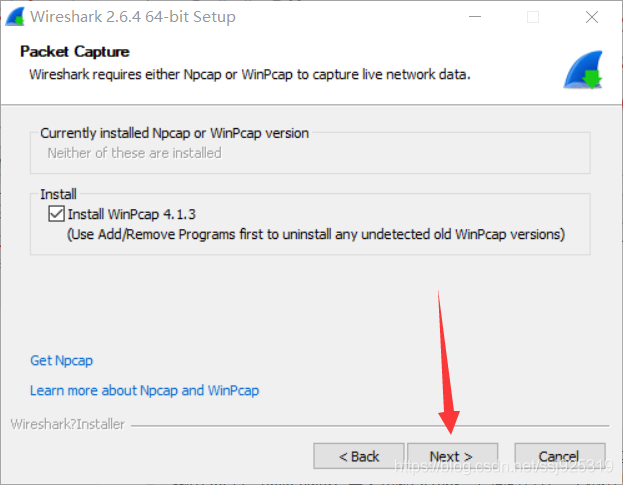Click the 'Wireshark 2.6.4 64-bit Setup' title text
Viewport: 623px width, 485px height.
(133, 17)
